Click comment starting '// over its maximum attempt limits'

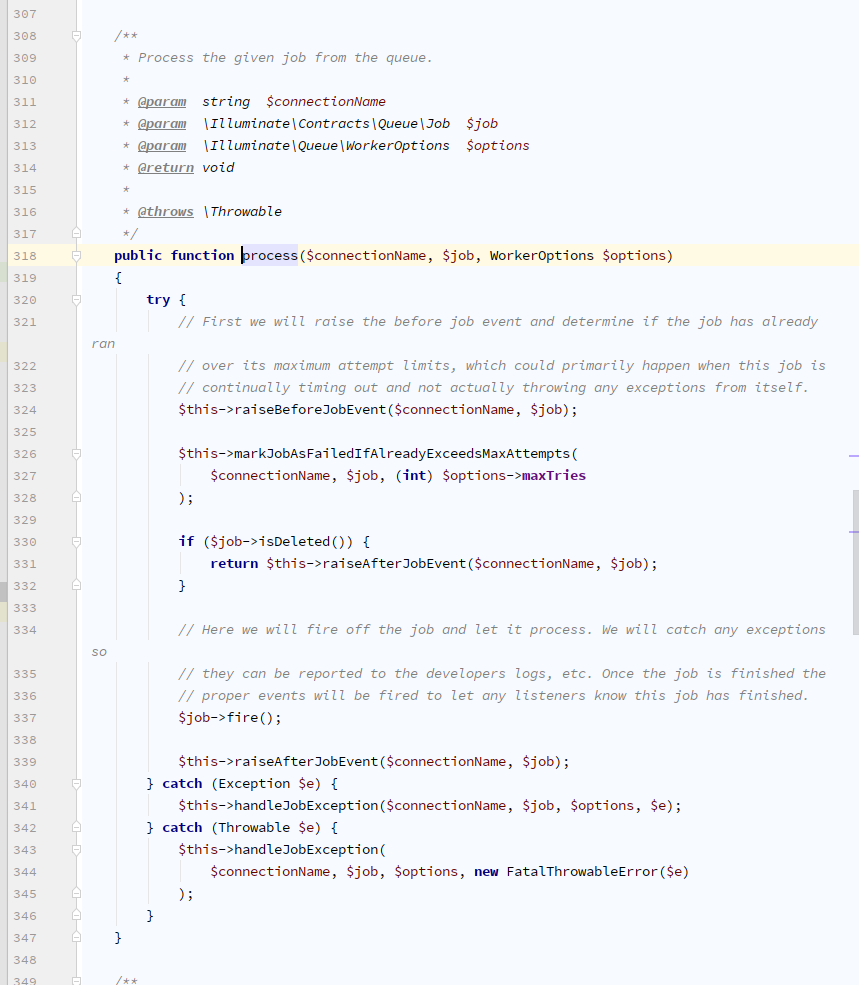point(502,366)
